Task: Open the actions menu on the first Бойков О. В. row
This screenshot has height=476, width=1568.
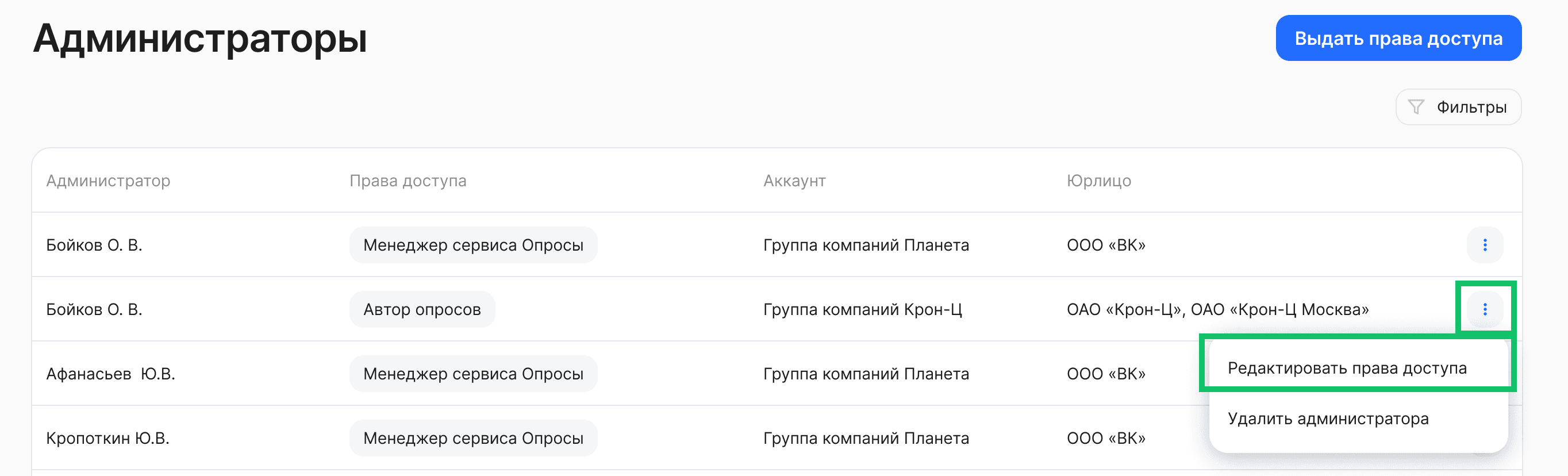Action: click(x=1485, y=245)
